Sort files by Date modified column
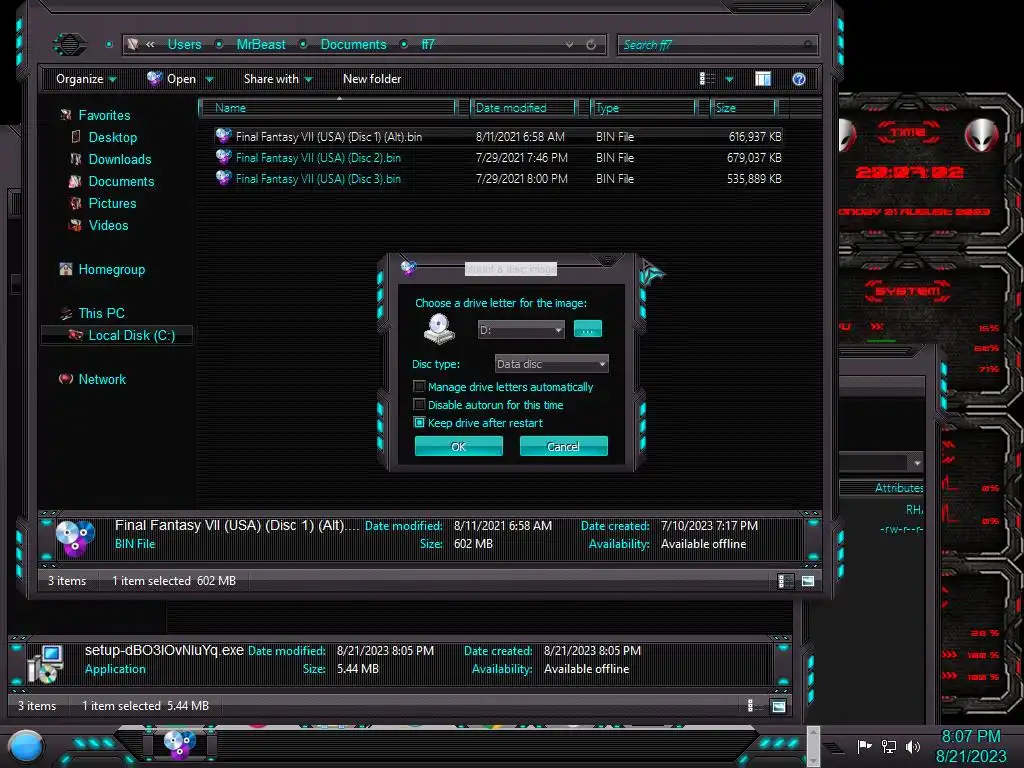 pyautogui.click(x=524, y=108)
